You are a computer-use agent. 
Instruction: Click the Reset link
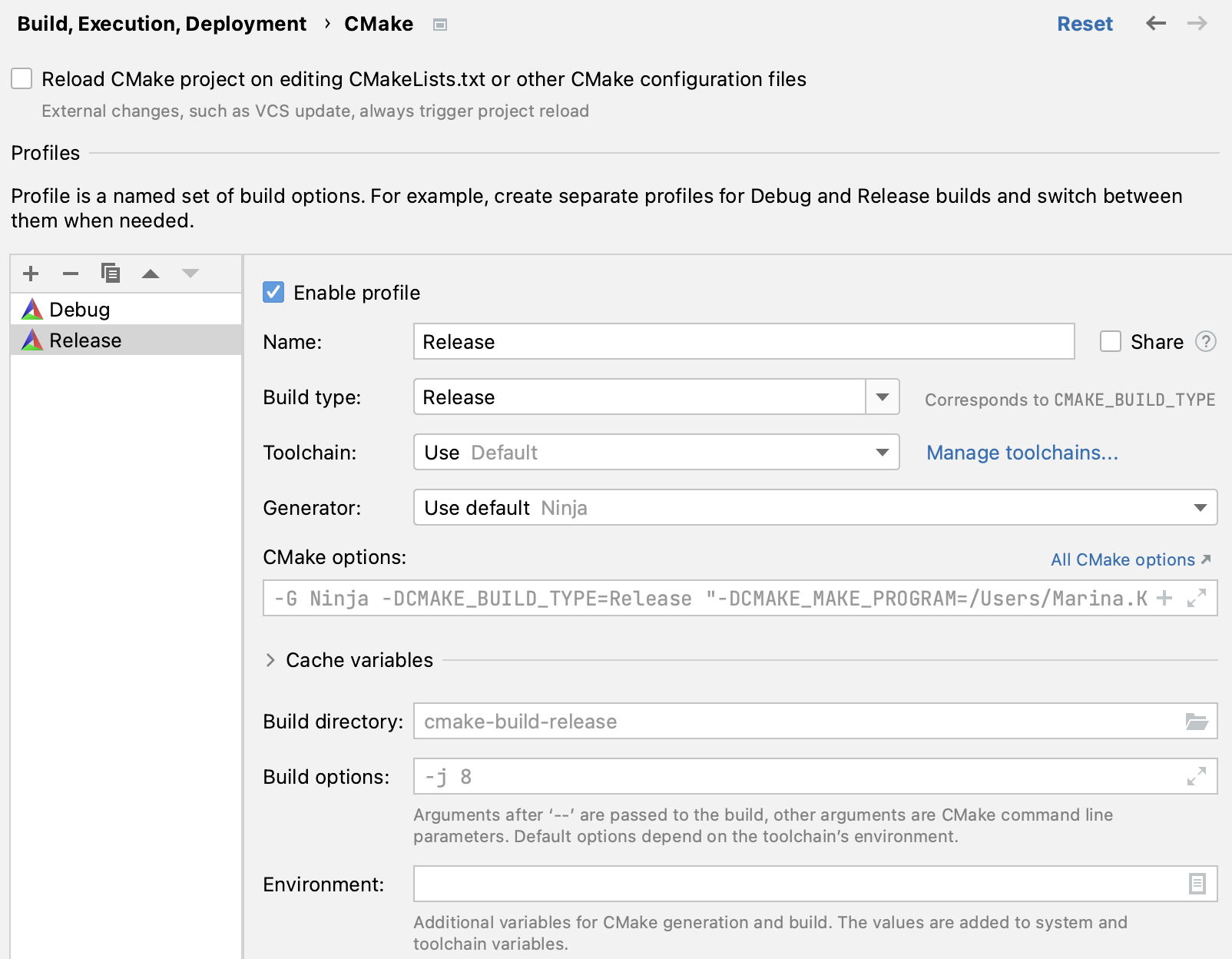click(1085, 24)
